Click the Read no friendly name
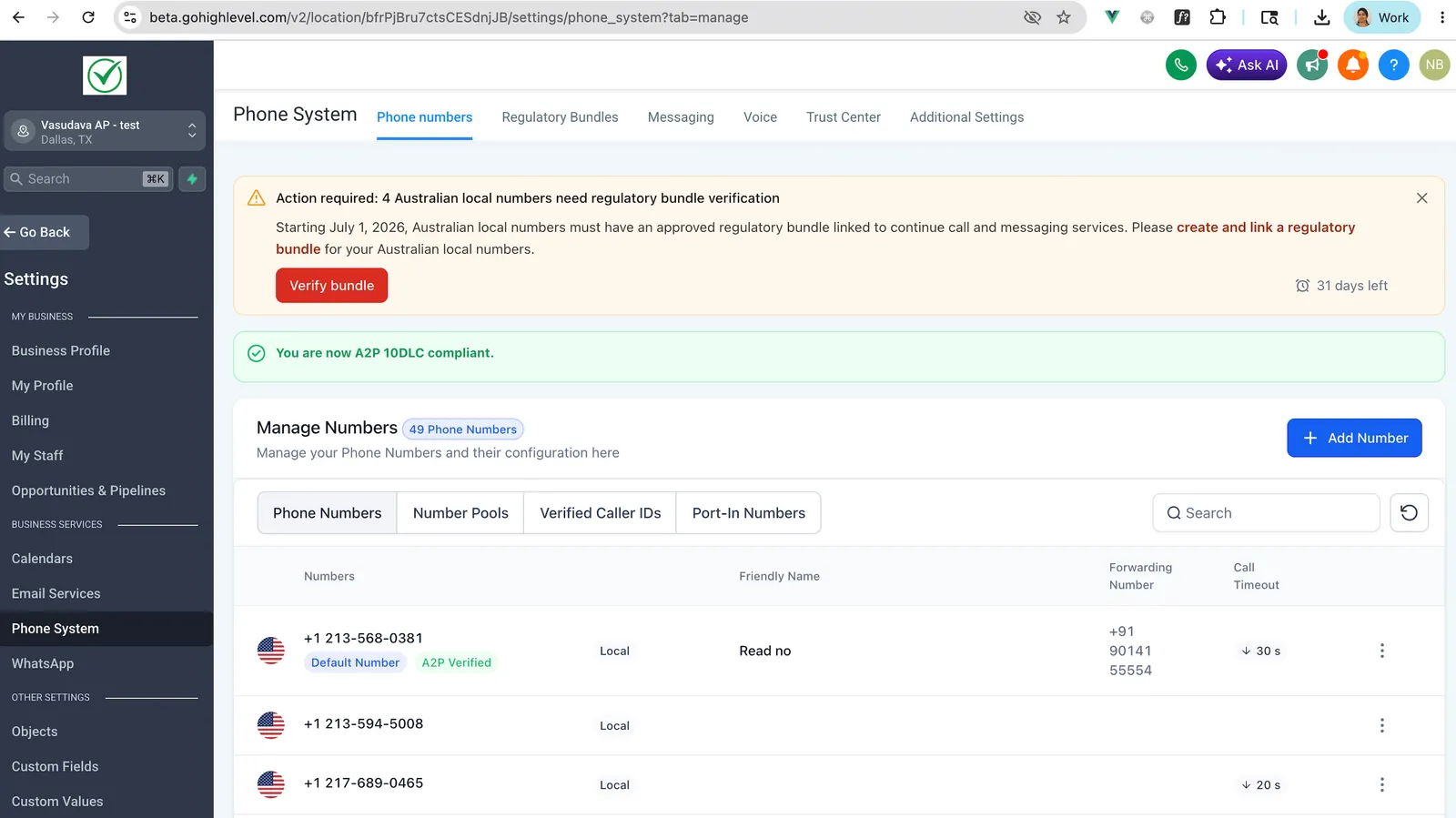 coord(764,651)
